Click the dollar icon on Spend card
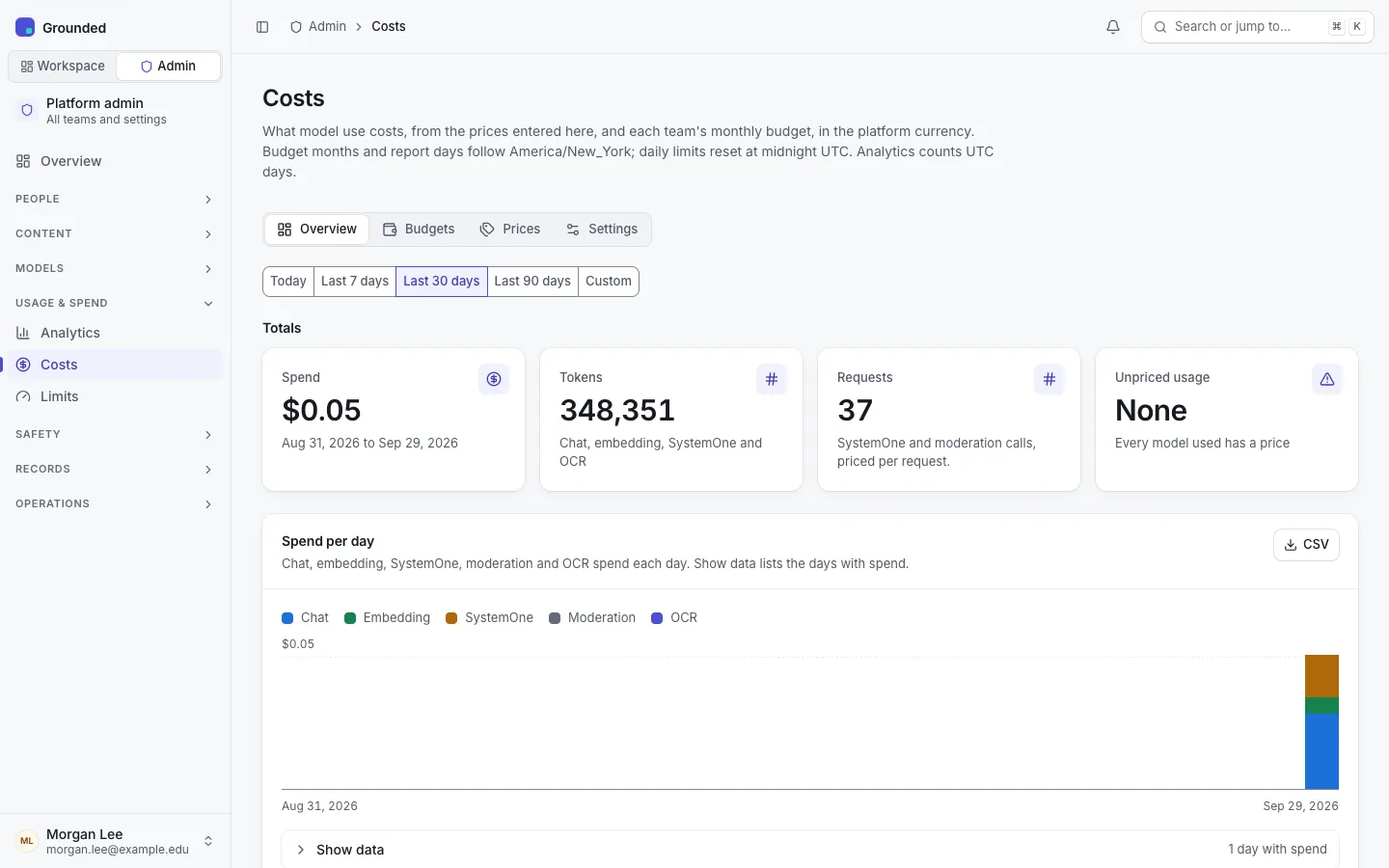Image resolution: width=1389 pixels, height=868 pixels. pyautogui.click(x=494, y=379)
